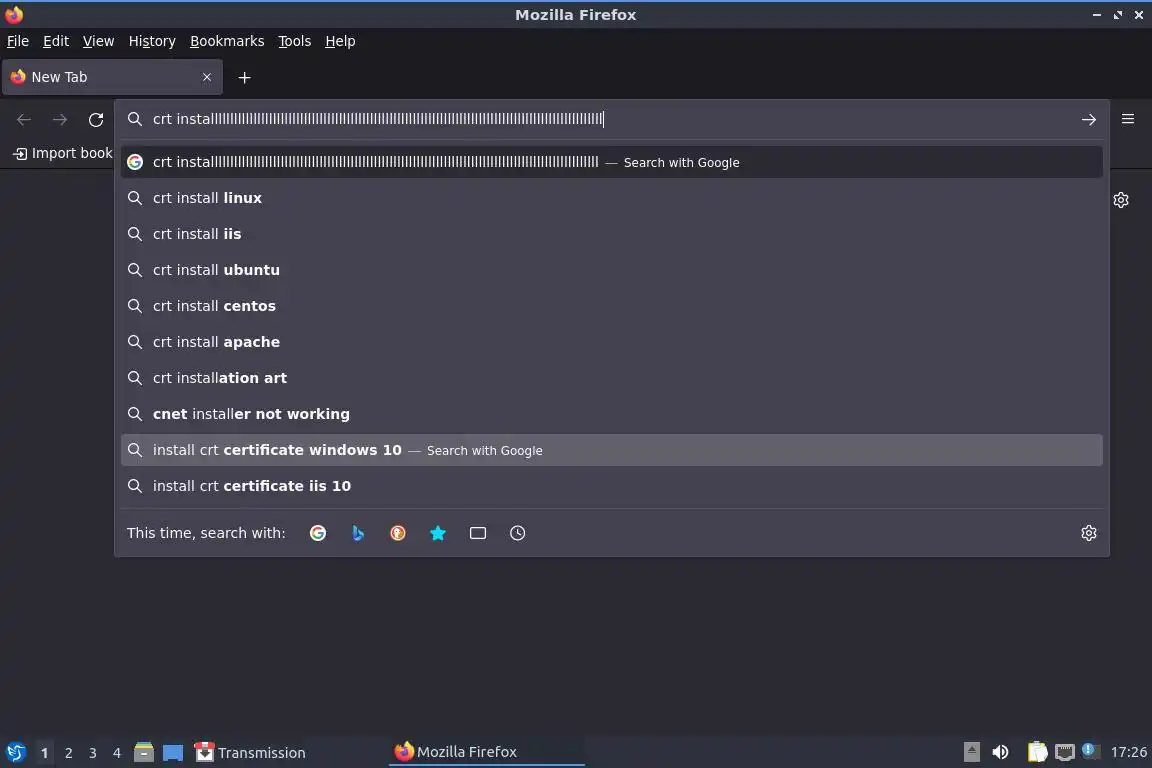Search this time with Bing icon
The image size is (1152, 768).
pyautogui.click(x=358, y=533)
